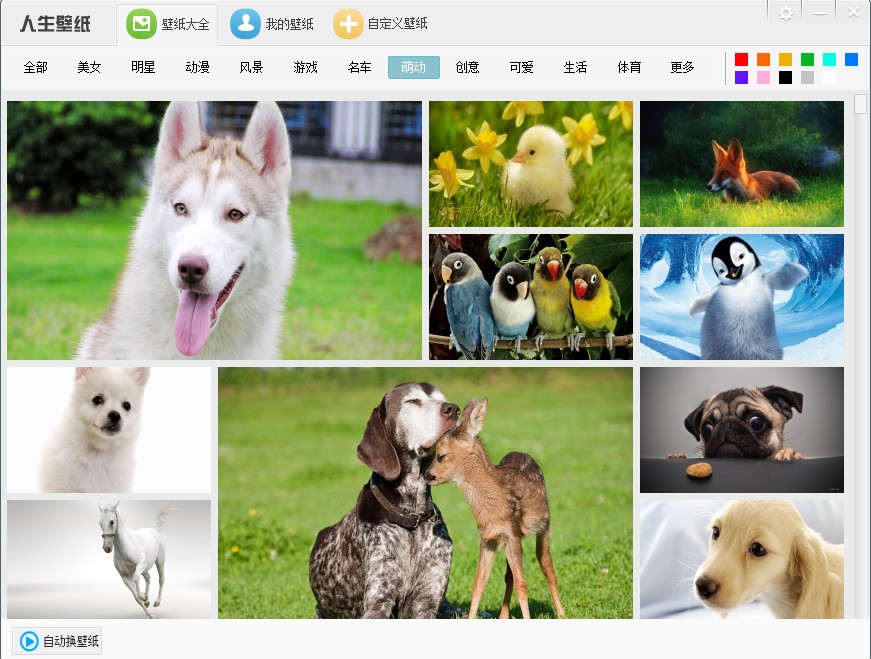Click play icon for 自动换壁纸
Viewport: 871px width, 659px height.
coord(30,641)
